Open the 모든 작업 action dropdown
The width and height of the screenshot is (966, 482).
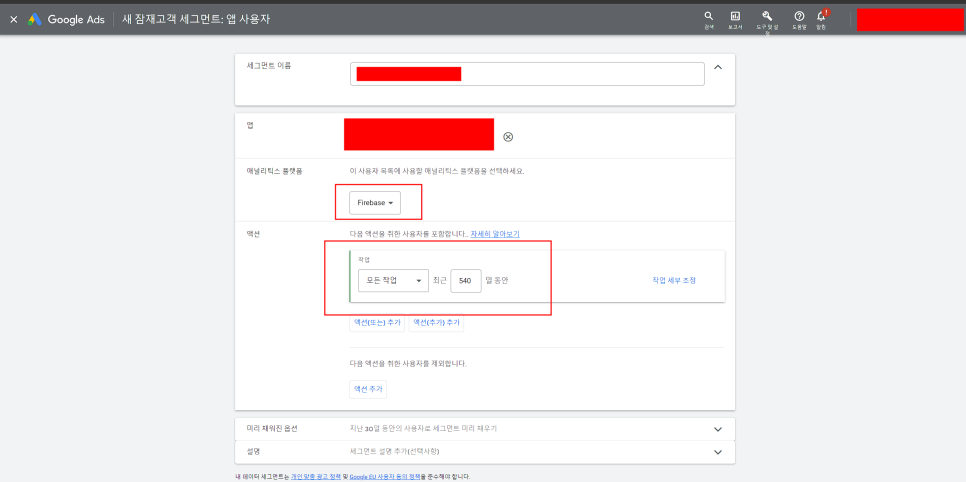click(x=393, y=280)
